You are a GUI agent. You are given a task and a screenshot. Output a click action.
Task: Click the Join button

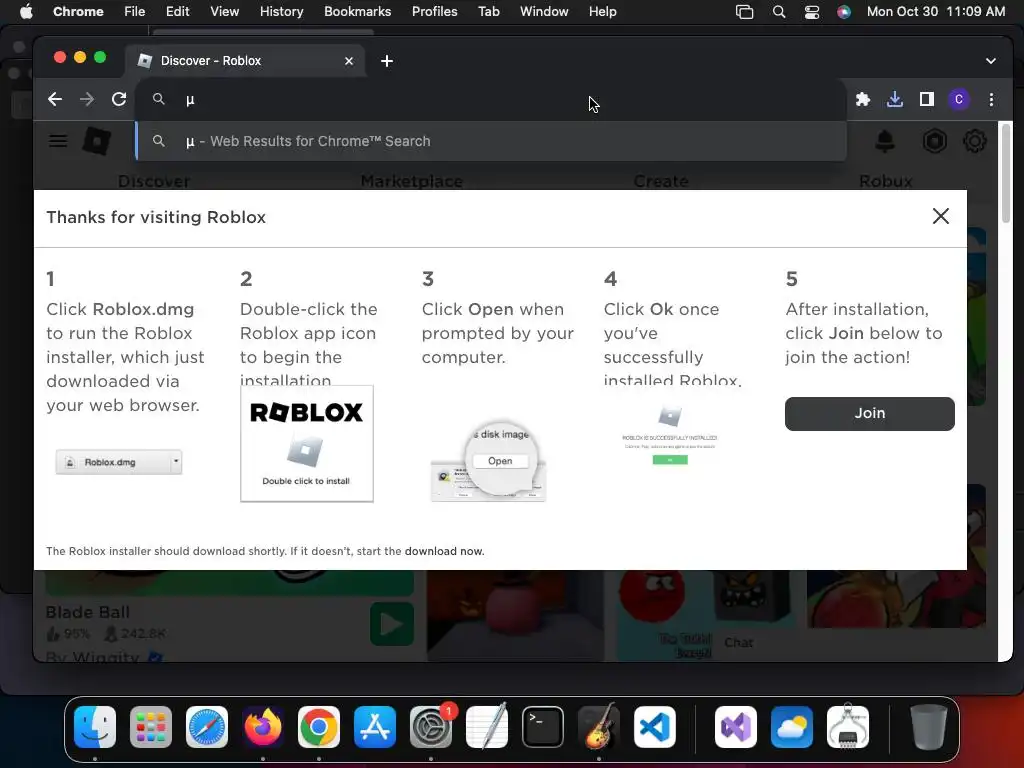(x=869, y=413)
